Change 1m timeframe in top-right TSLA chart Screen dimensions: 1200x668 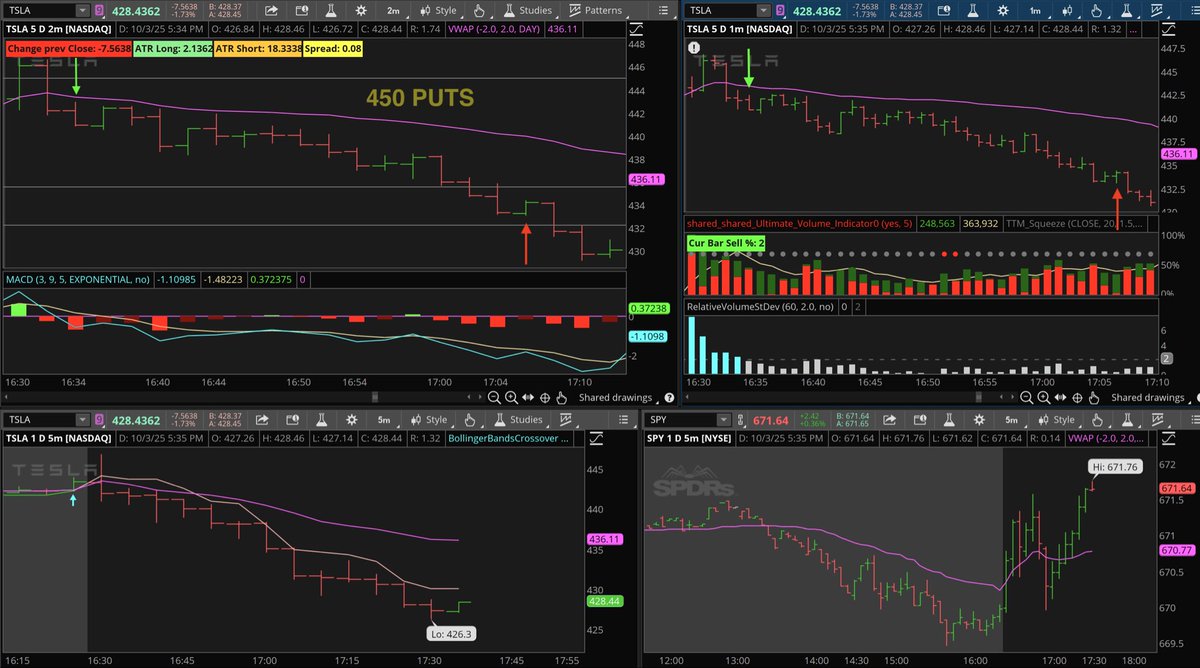(1036, 10)
